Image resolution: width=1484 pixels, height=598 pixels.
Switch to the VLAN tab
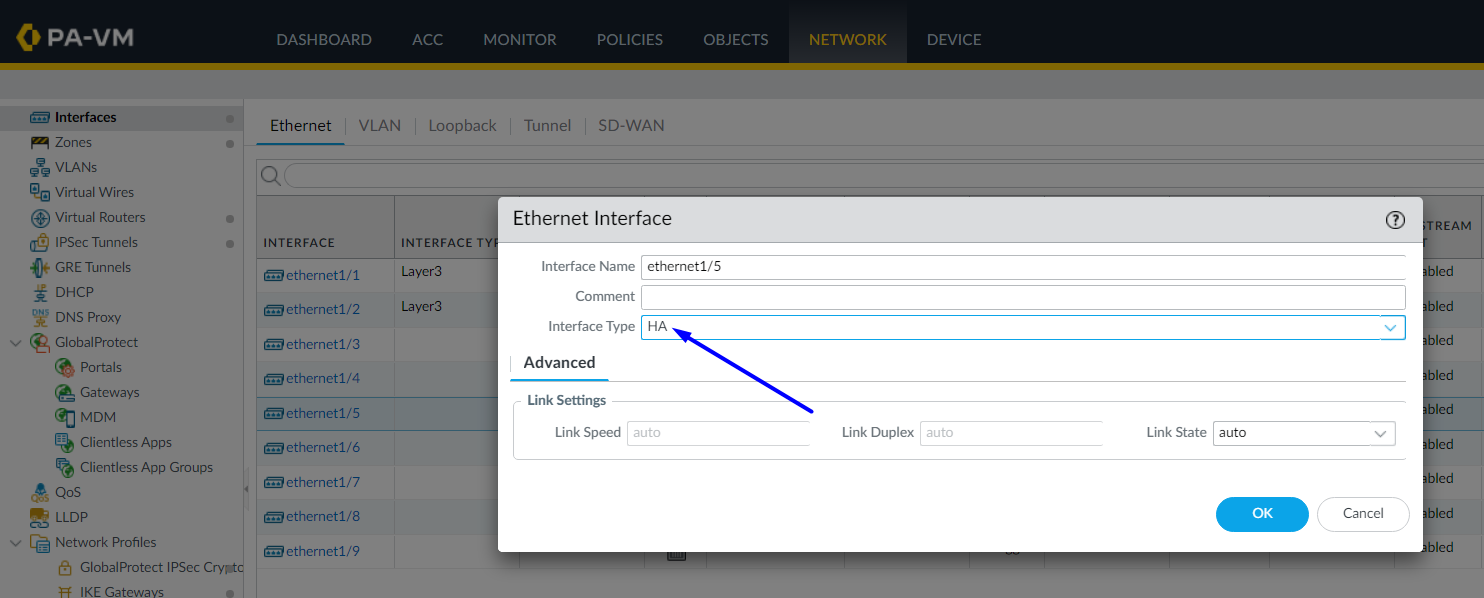(380, 125)
